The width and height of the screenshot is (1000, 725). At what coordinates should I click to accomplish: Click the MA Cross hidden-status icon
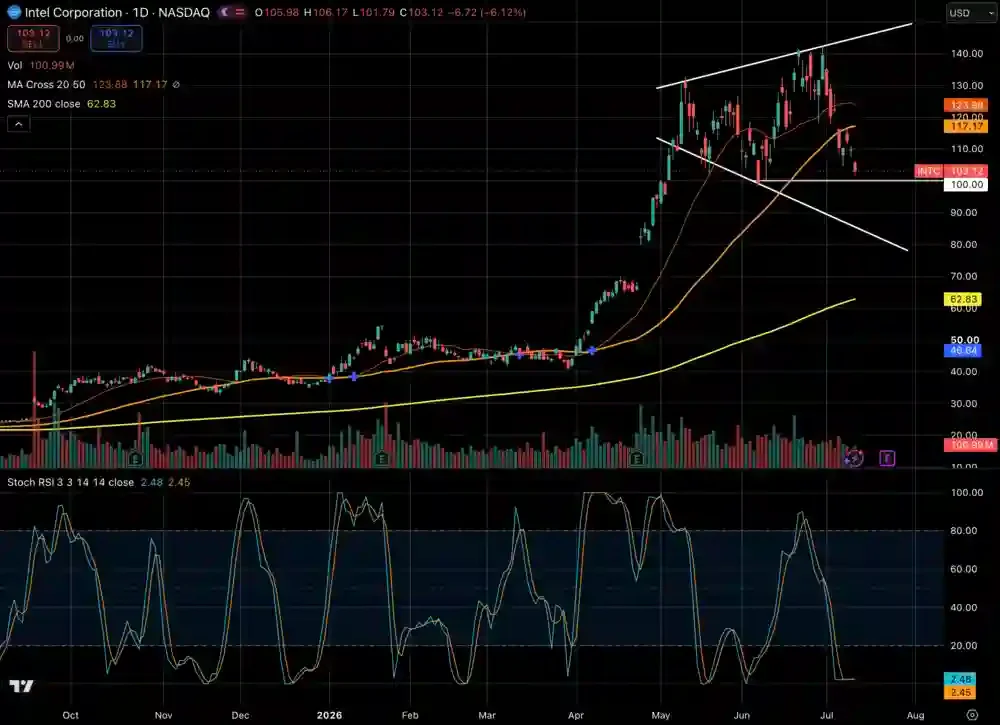tap(176, 85)
